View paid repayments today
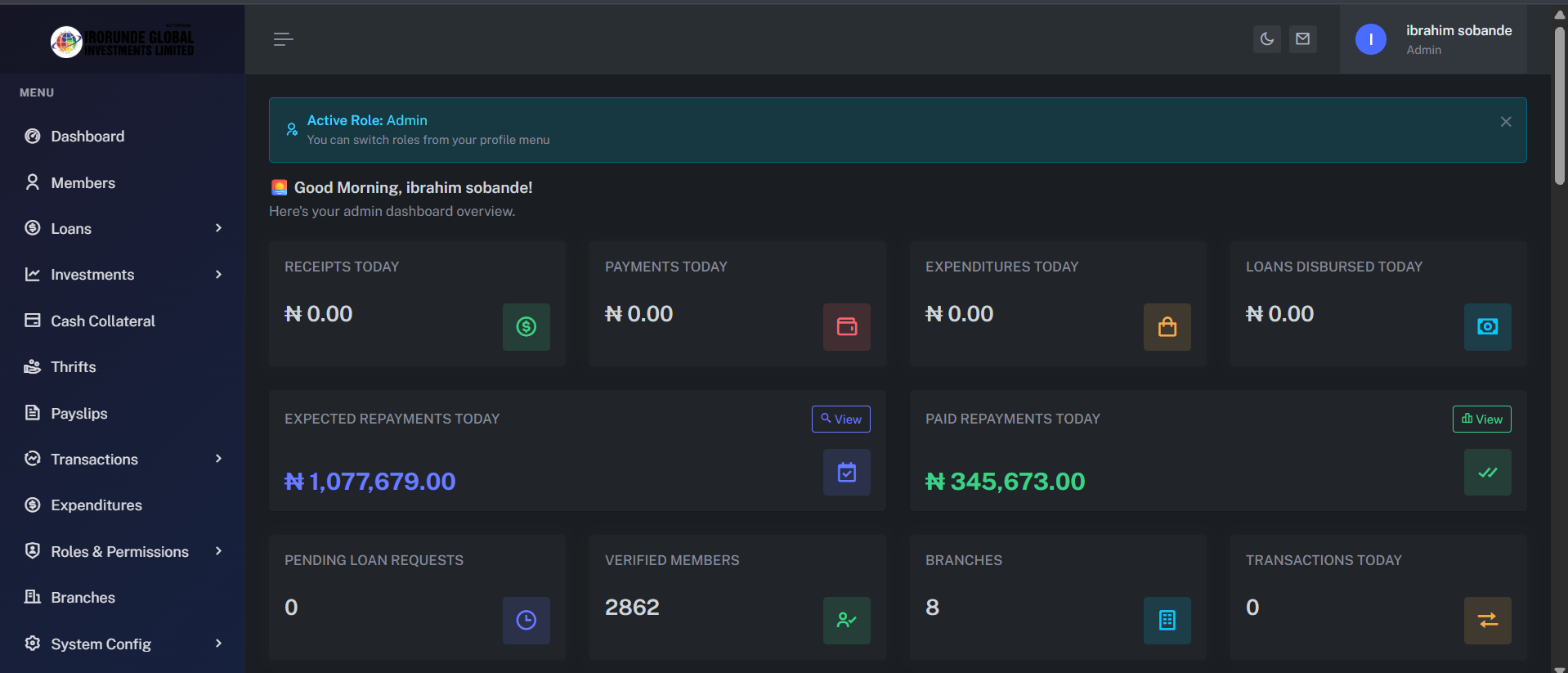Screen dimensions: 1568x673 [x=1482, y=419]
